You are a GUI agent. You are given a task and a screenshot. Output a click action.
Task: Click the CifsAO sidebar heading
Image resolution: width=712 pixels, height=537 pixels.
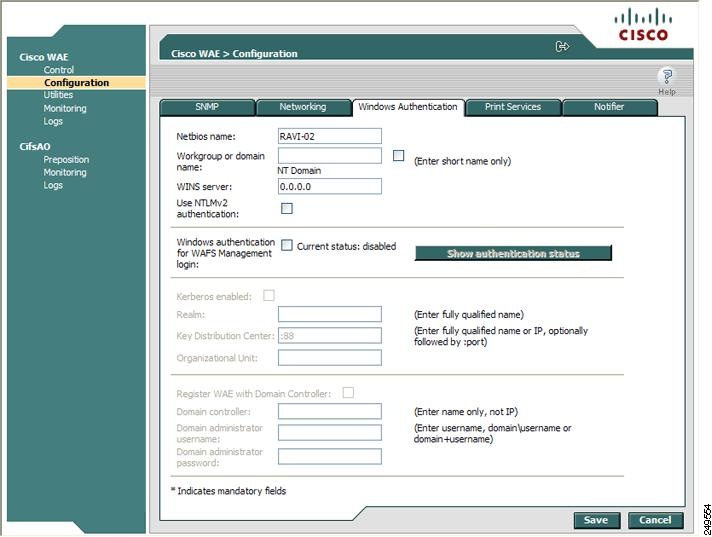pos(35,147)
